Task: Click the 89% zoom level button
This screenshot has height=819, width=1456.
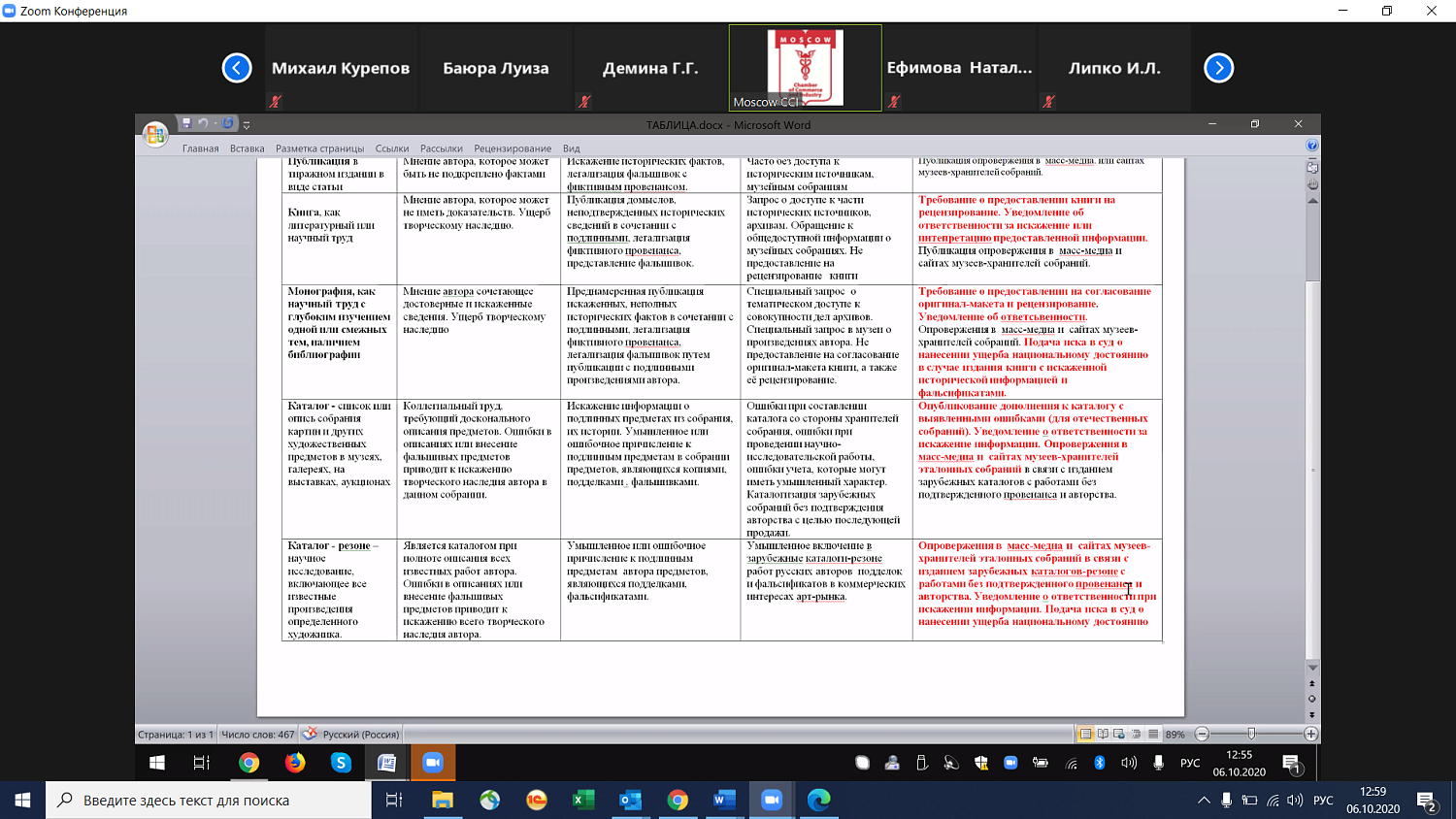Action: tap(1175, 735)
